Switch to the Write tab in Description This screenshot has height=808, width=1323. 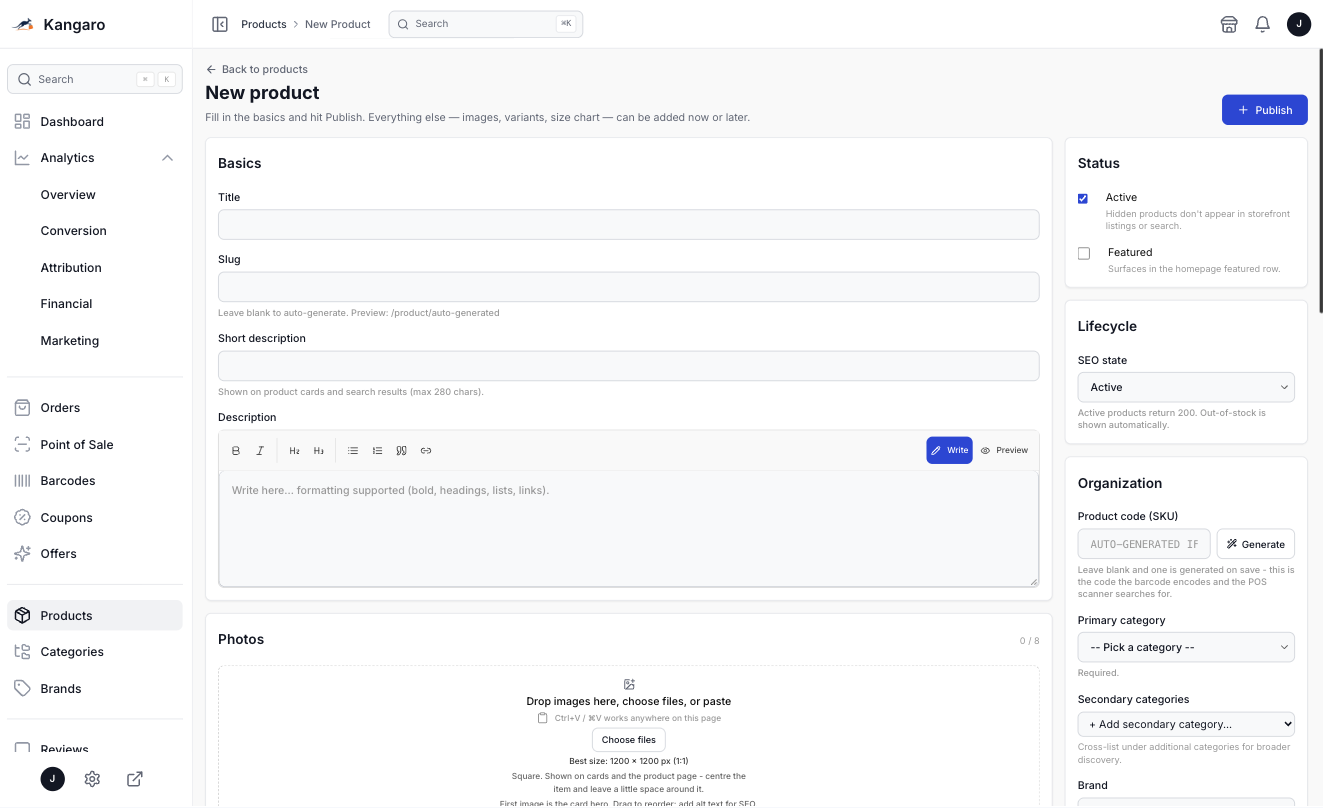pos(949,451)
